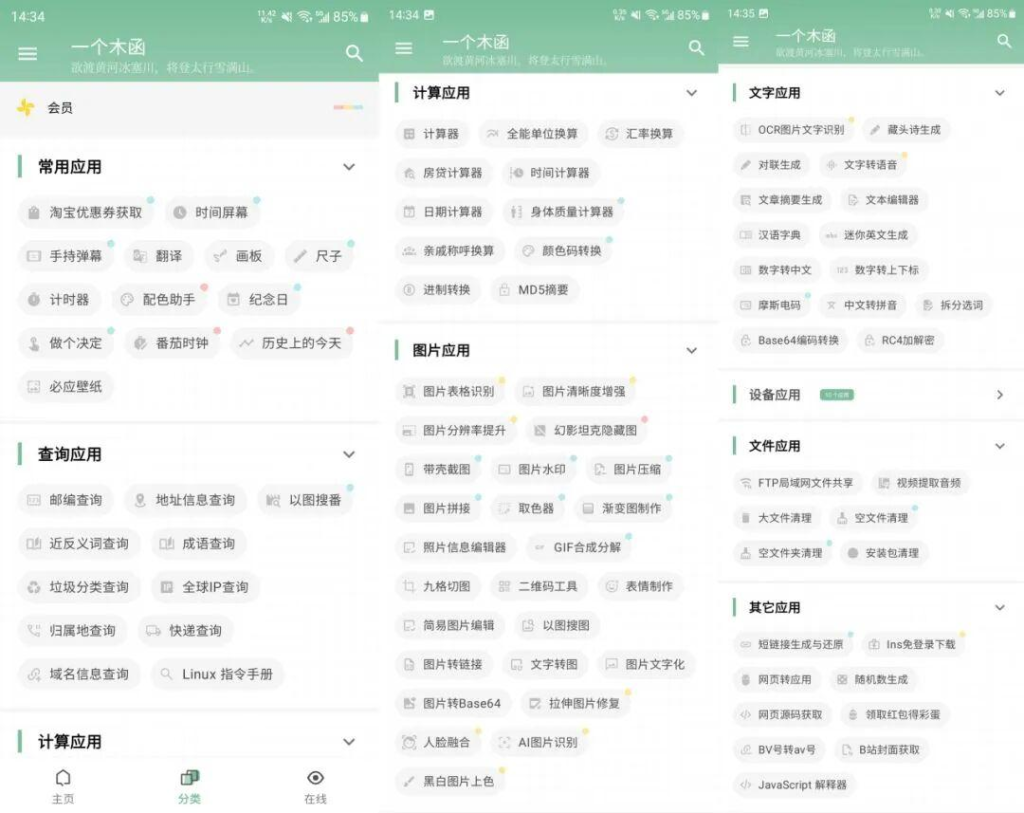
Task: Expand the 设备应用 section arrow
Action: 999,395
